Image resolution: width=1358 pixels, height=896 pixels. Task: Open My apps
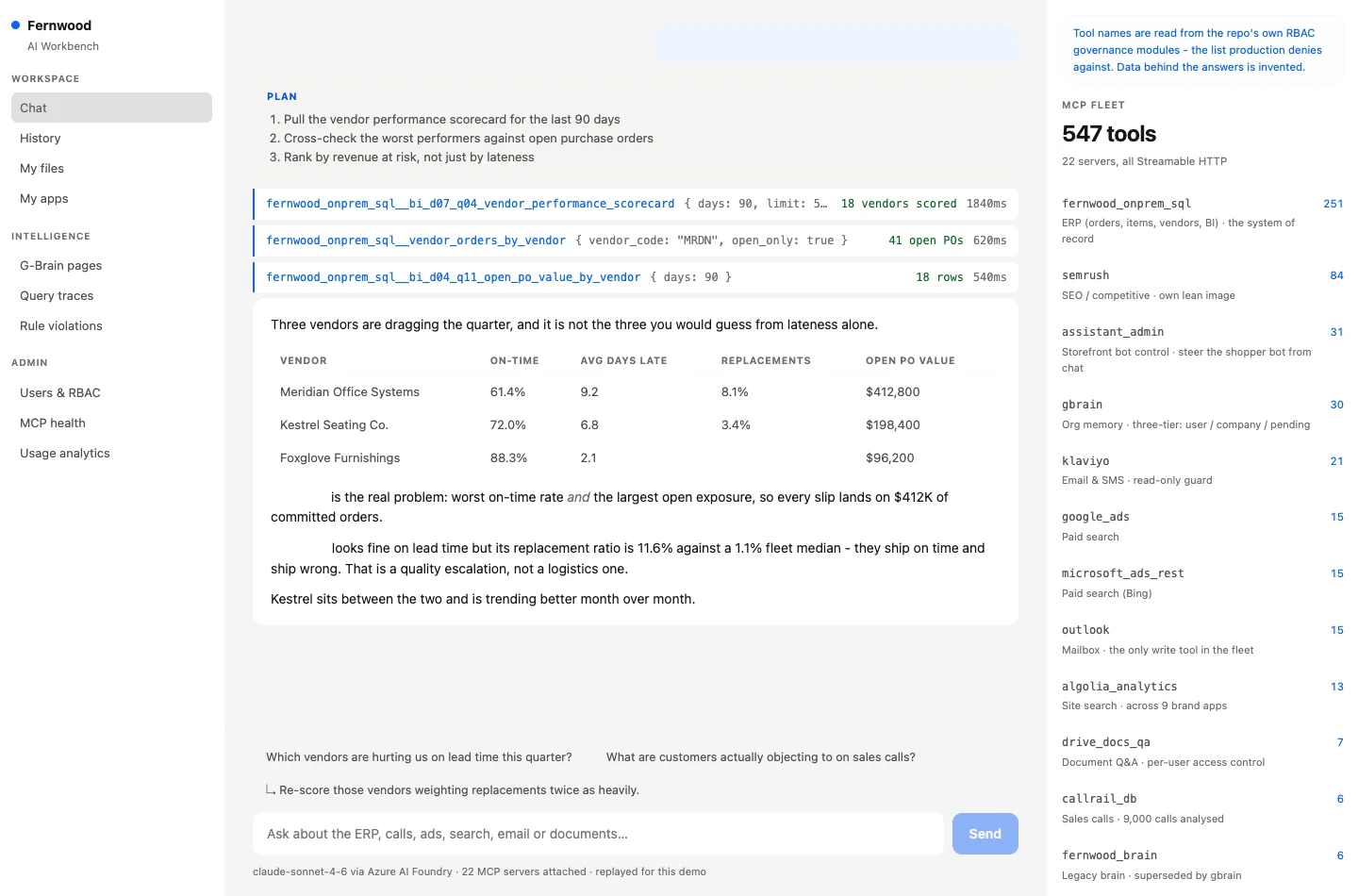point(111,198)
